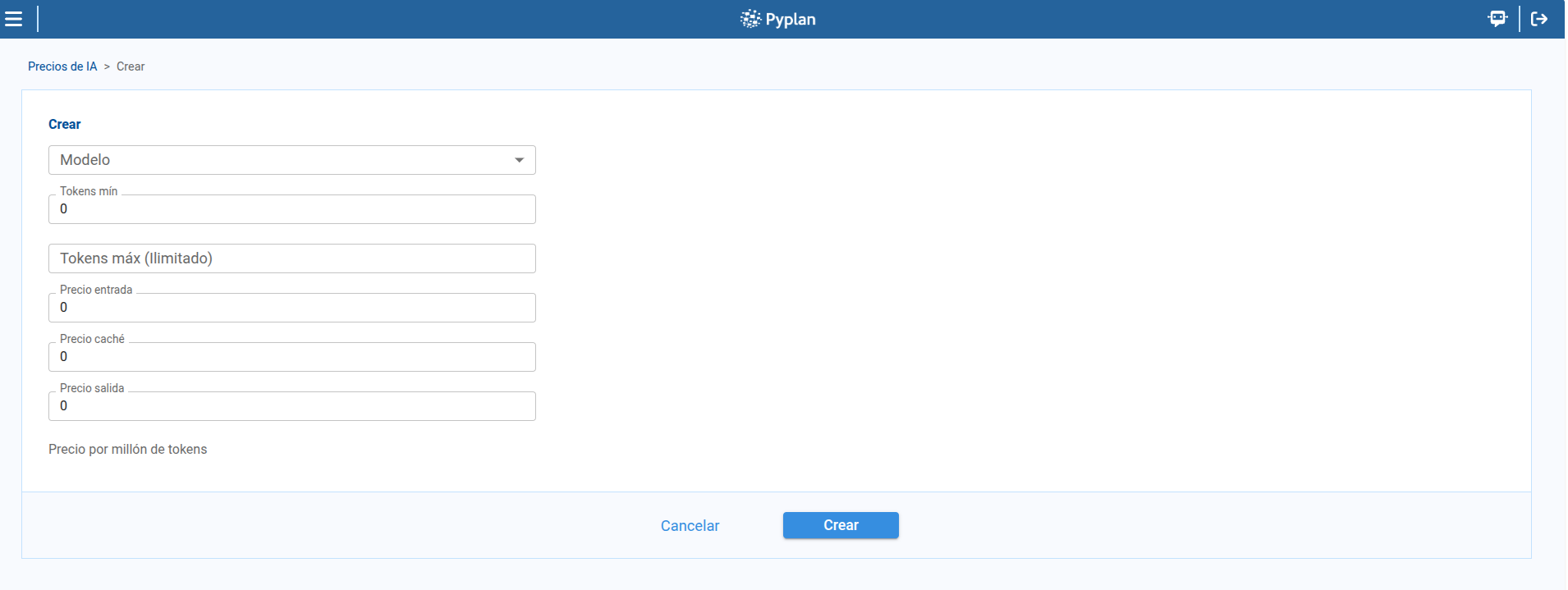1568x590 pixels.
Task: Select the Precio entrada input field
Action: 291,309
